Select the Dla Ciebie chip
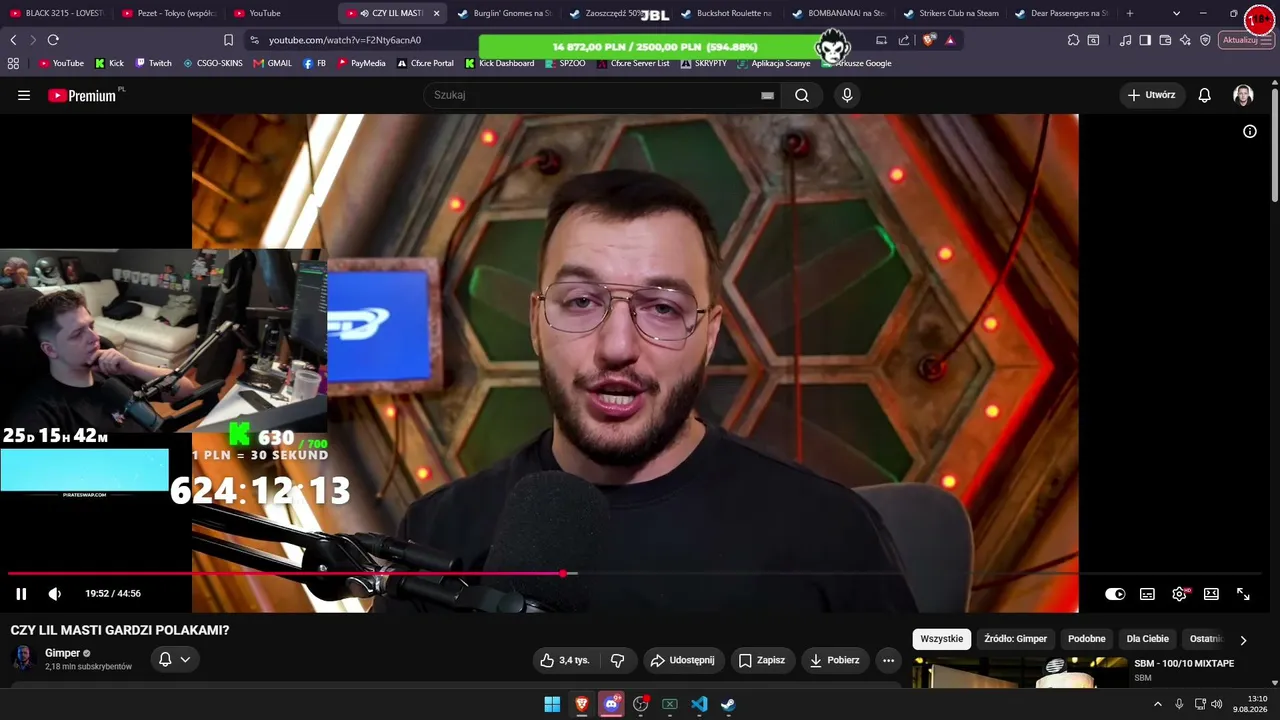The width and height of the screenshot is (1280, 720). pyautogui.click(x=1148, y=639)
